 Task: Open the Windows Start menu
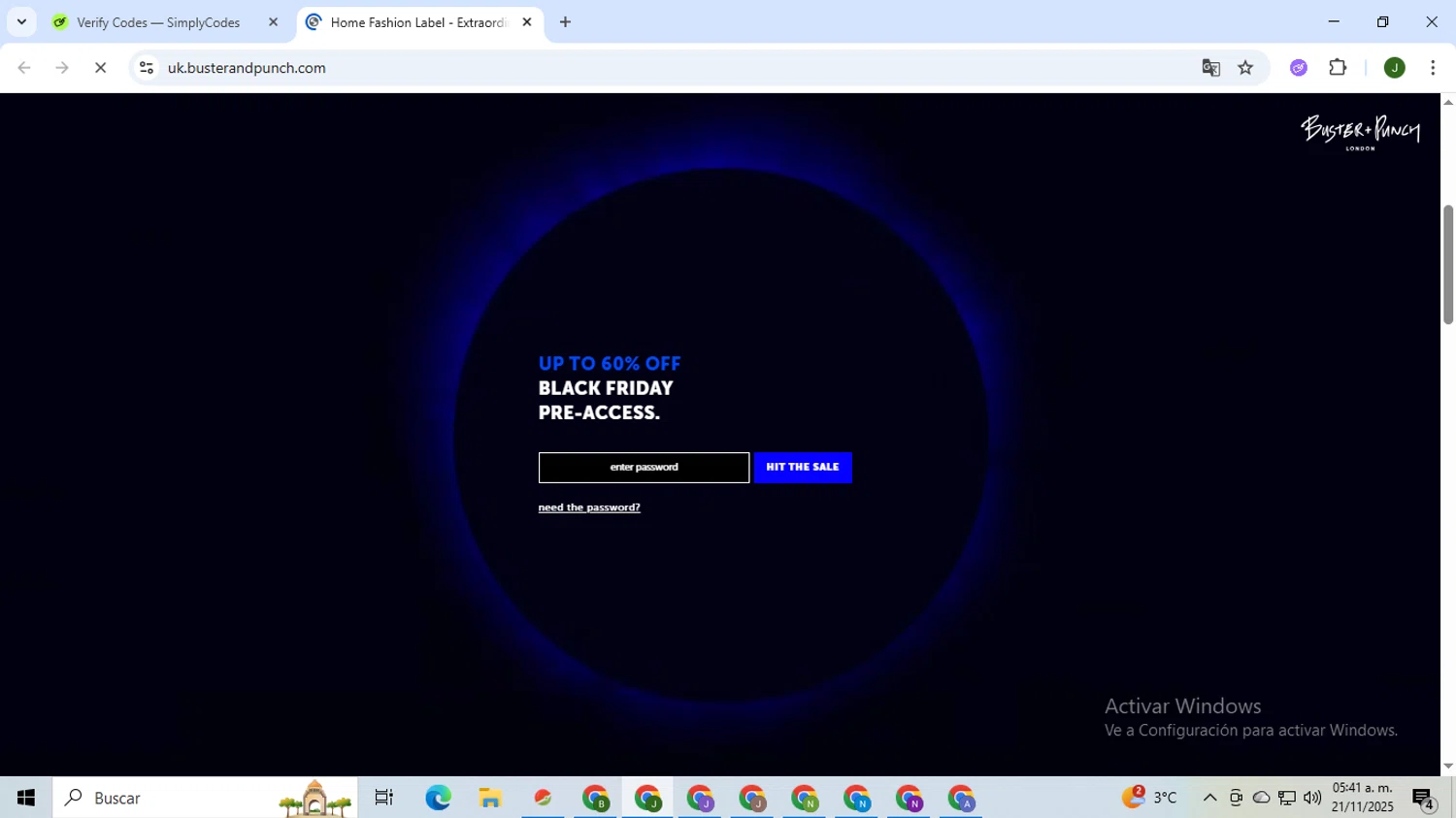pyautogui.click(x=26, y=798)
